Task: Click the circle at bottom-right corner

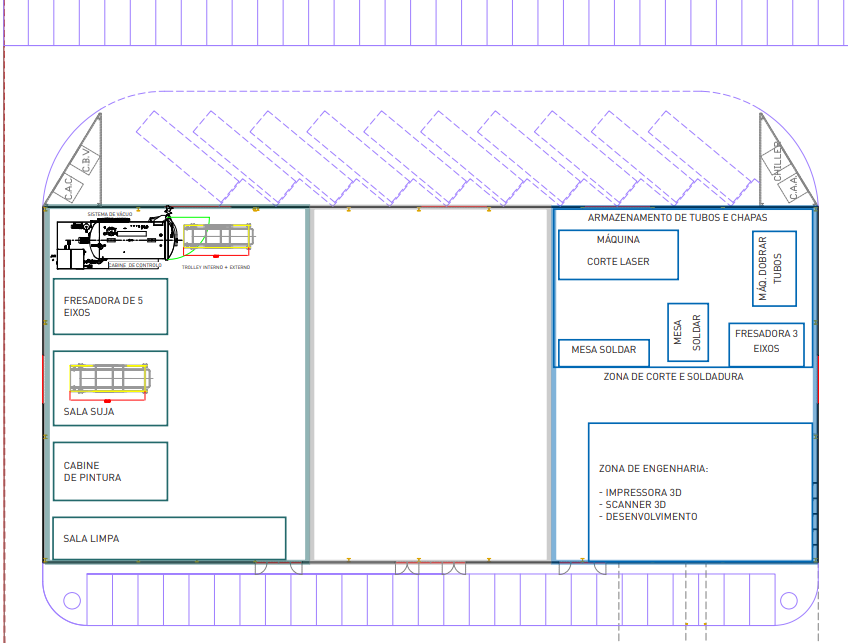Action: tap(789, 600)
